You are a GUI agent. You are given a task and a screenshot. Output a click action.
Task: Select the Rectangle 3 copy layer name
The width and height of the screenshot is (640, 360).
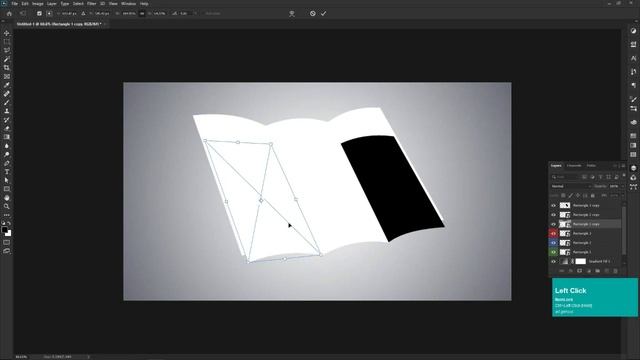tap(586, 205)
